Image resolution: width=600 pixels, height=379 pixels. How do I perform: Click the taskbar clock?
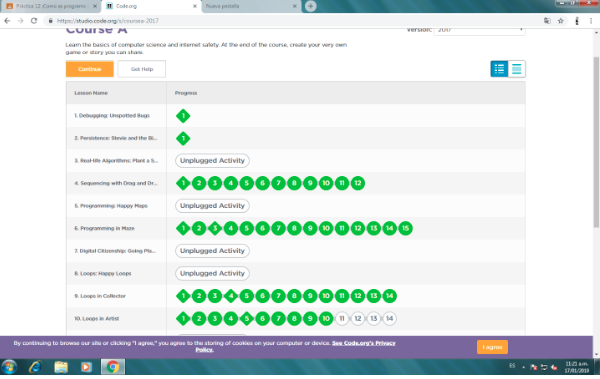577,367
